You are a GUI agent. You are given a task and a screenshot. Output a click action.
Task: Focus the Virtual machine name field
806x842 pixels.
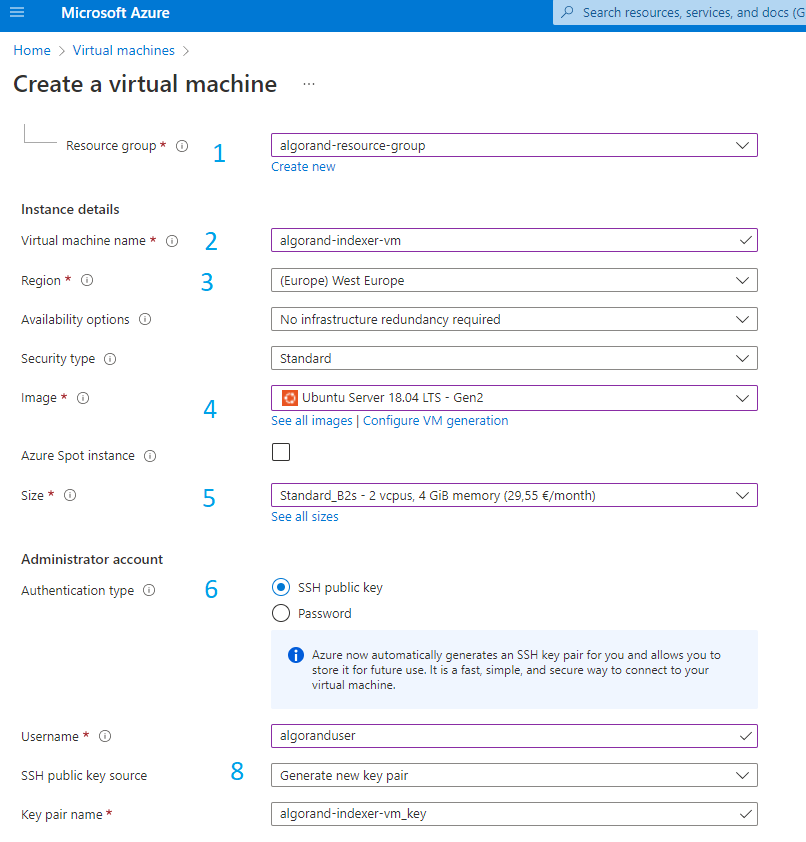coord(514,241)
